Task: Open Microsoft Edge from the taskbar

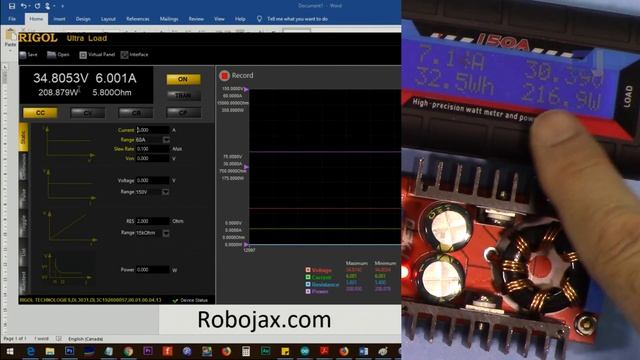Action: tap(31, 351)
